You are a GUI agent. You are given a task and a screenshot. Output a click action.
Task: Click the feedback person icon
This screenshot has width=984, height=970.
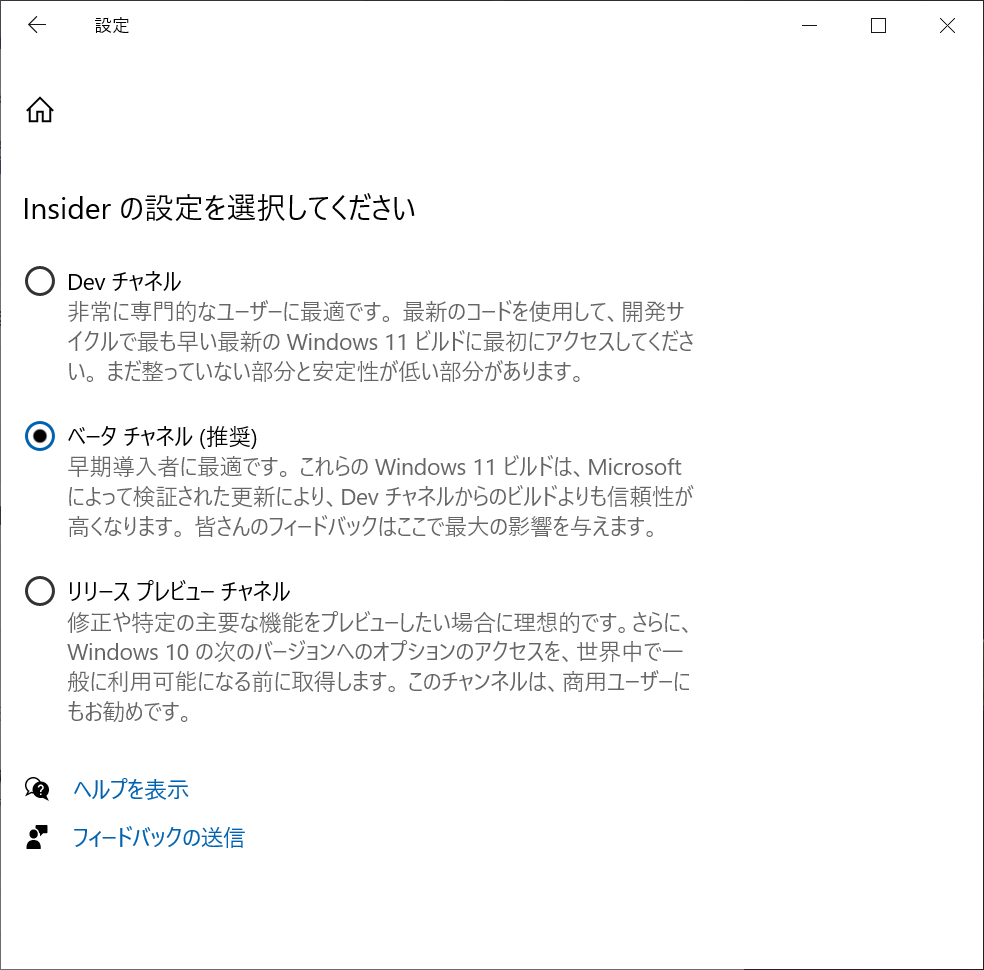[x=37, y=837]
